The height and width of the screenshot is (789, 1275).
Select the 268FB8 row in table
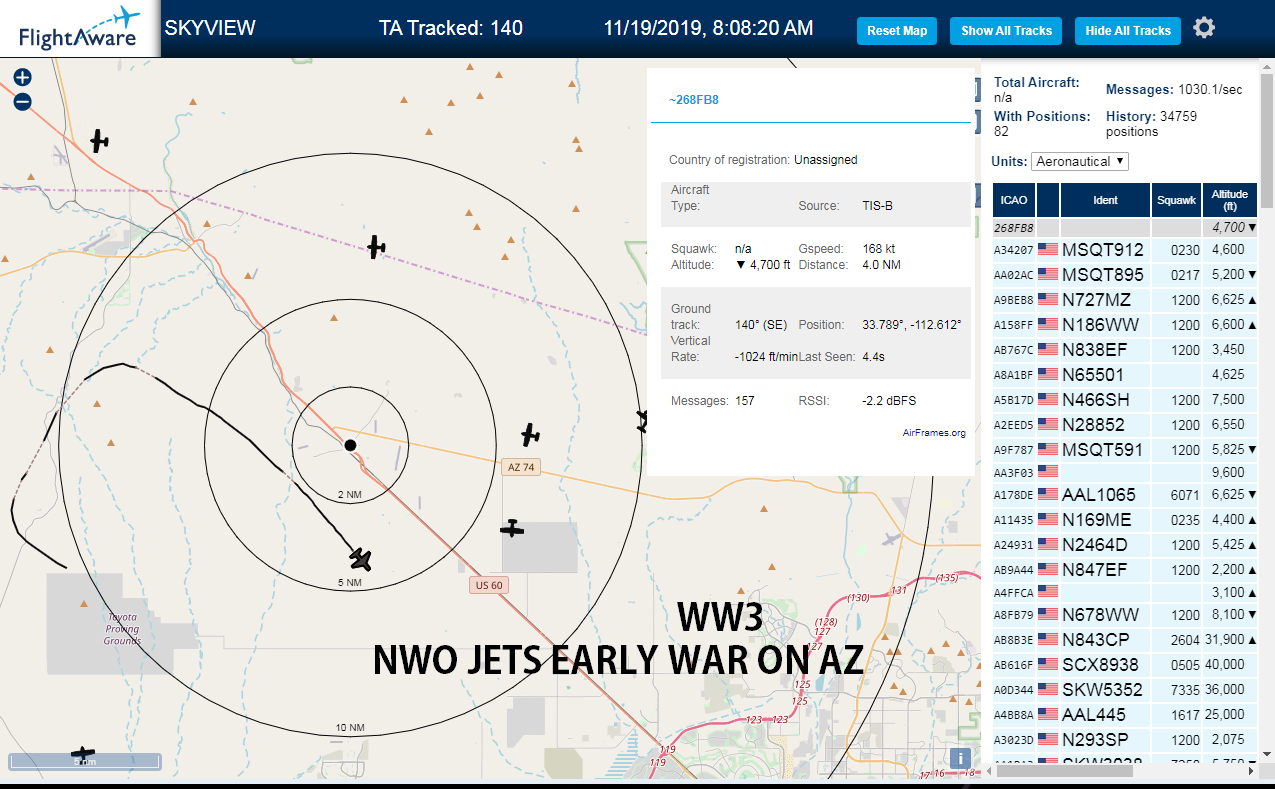1125,227
